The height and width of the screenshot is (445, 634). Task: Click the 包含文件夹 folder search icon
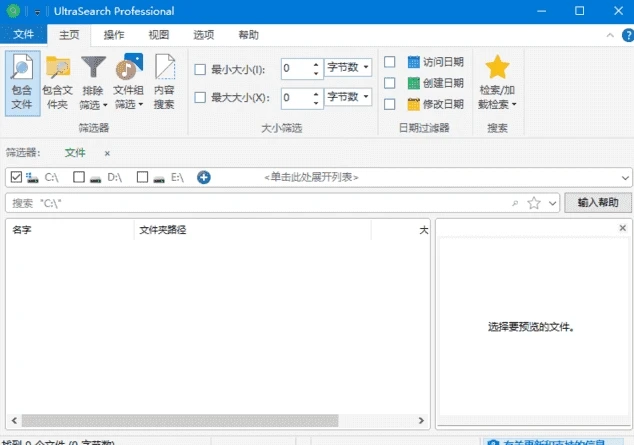pyautogui.click(x=58, y=67)
